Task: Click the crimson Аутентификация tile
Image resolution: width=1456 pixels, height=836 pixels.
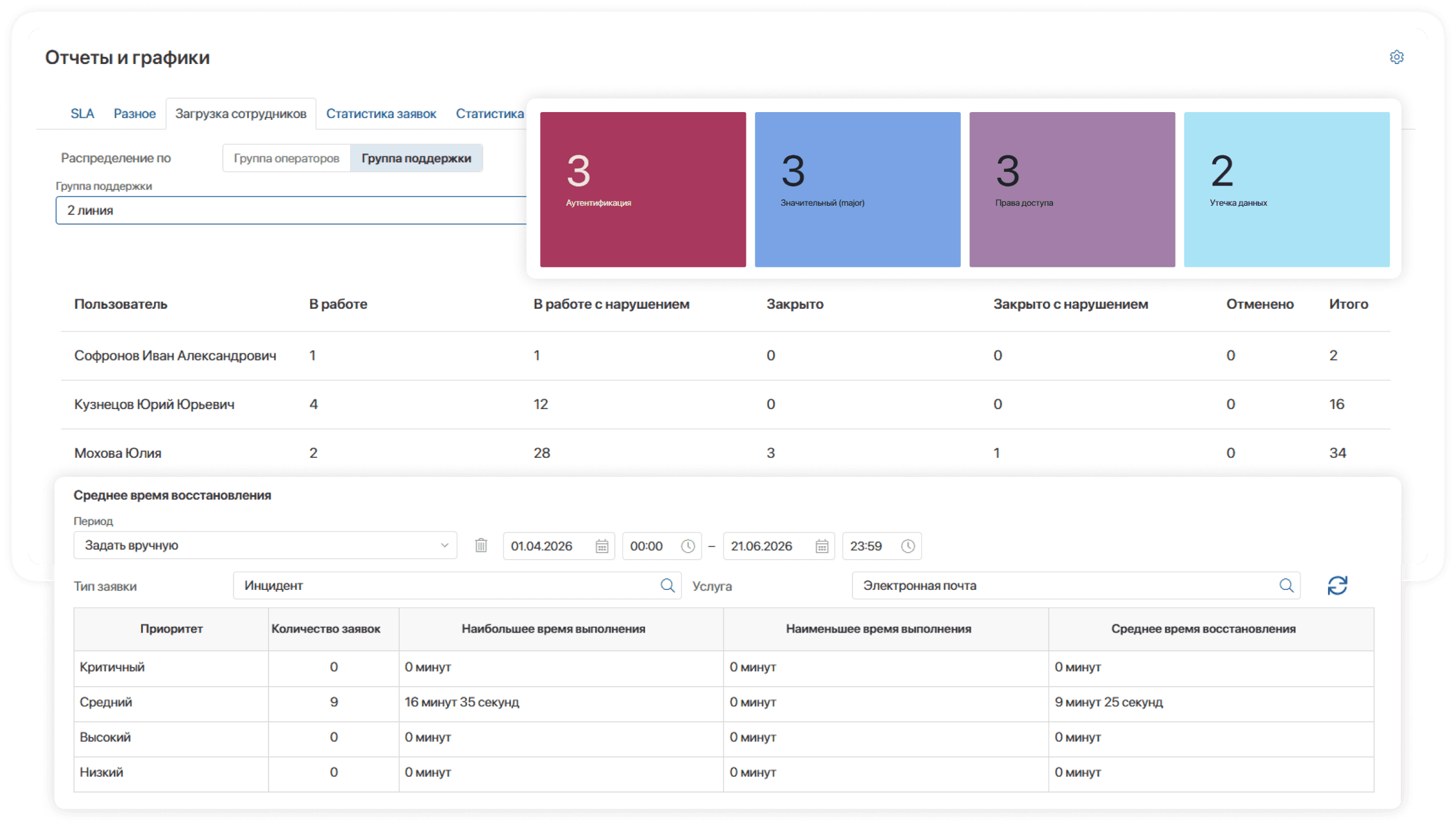Action: 643,190
